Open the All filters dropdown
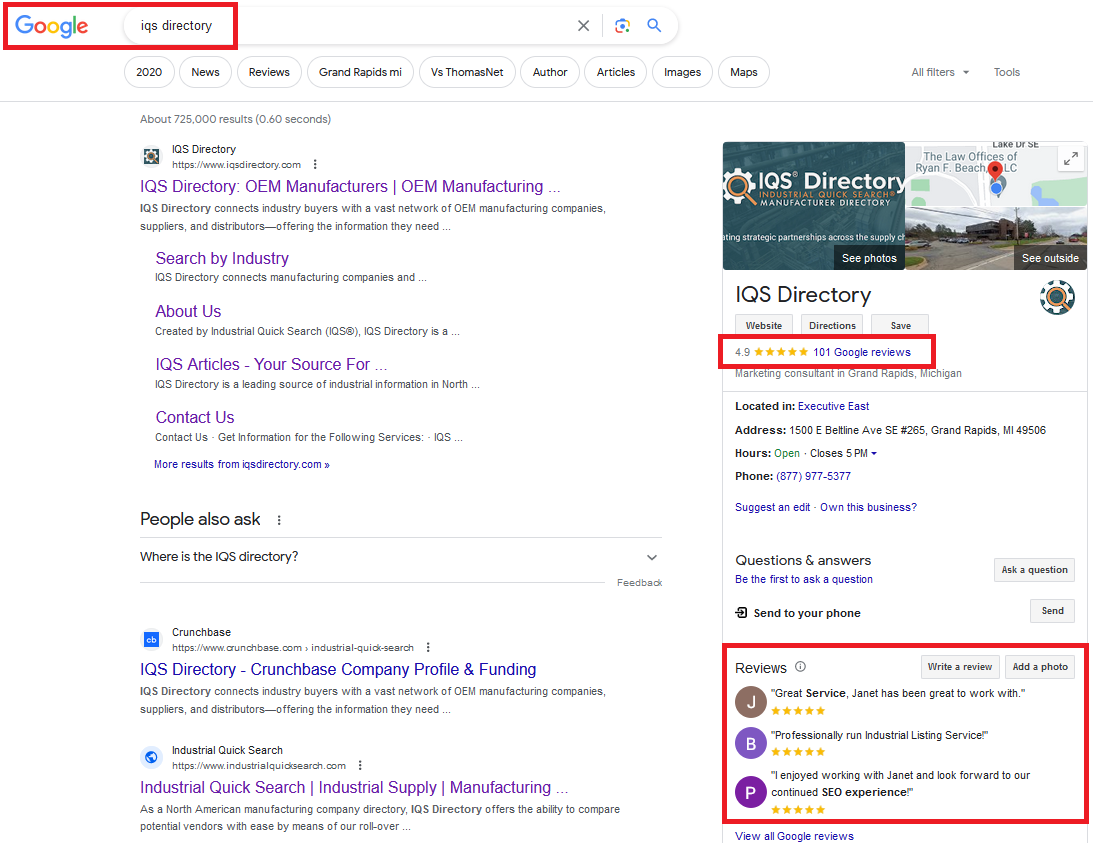Viewport: 1093px width, 843px height. click(940, 72)
